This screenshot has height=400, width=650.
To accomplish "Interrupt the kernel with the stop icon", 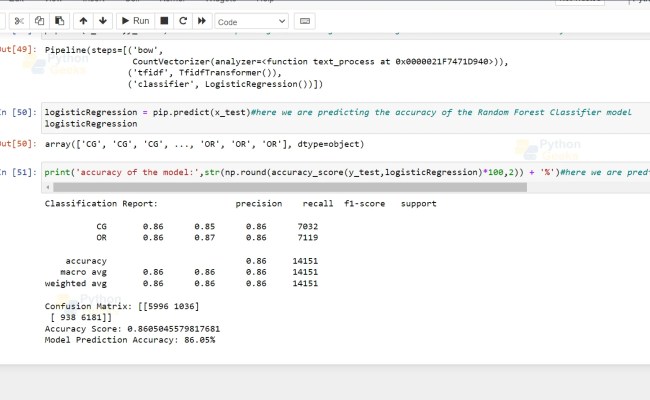I will 164,21.
